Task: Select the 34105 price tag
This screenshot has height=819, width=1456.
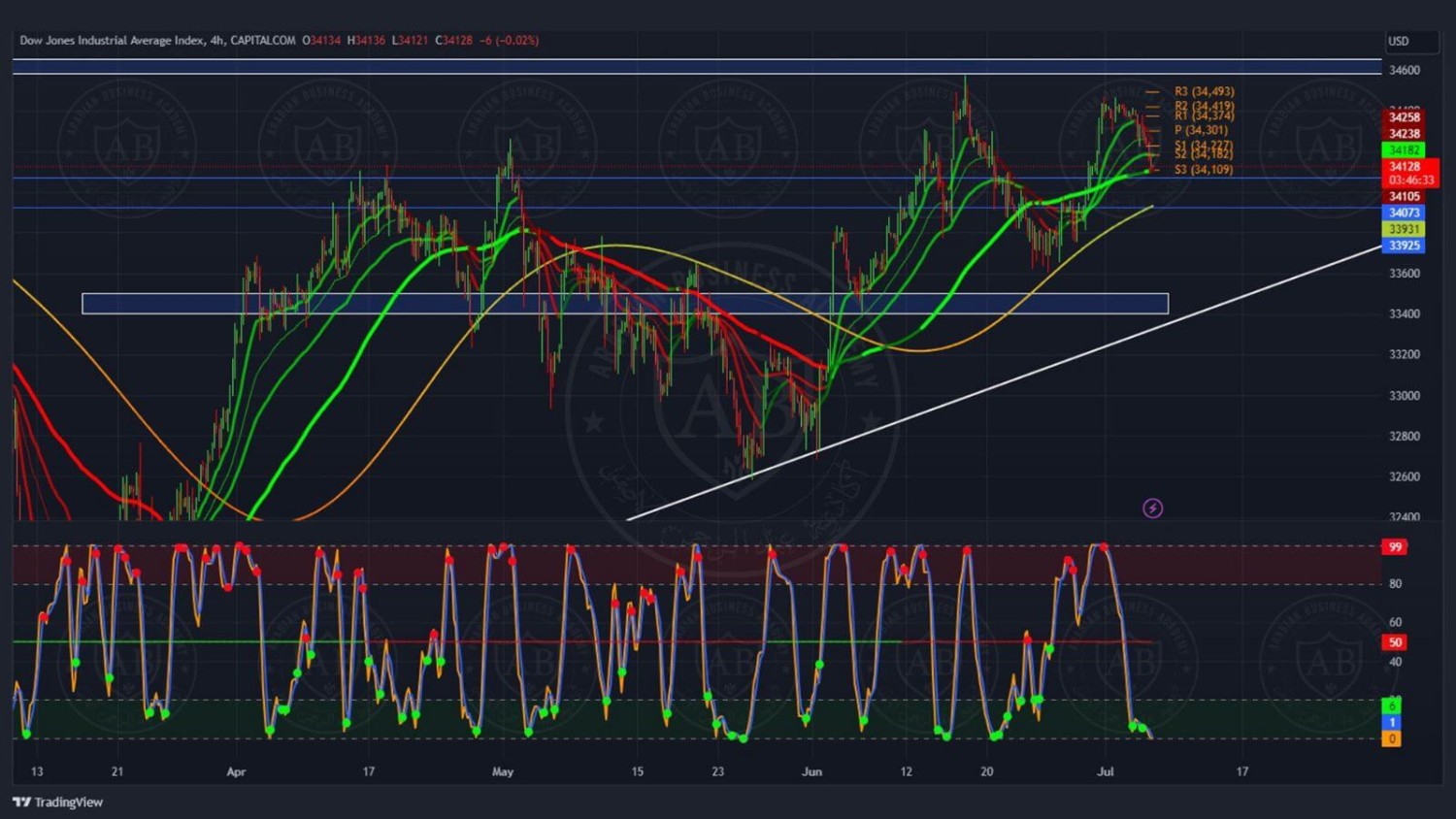Action: point(1404,196)
